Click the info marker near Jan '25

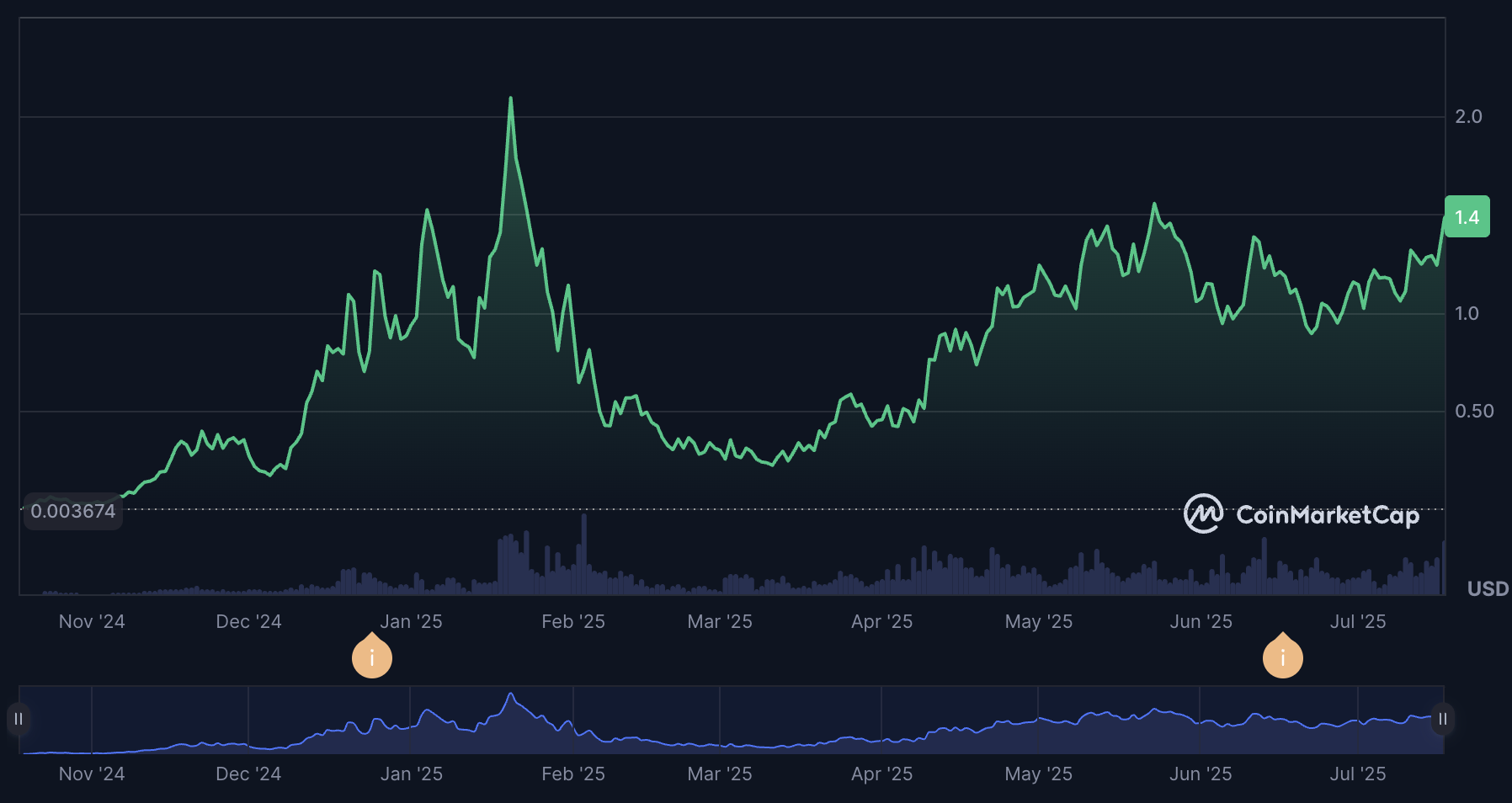click(372, 657)
